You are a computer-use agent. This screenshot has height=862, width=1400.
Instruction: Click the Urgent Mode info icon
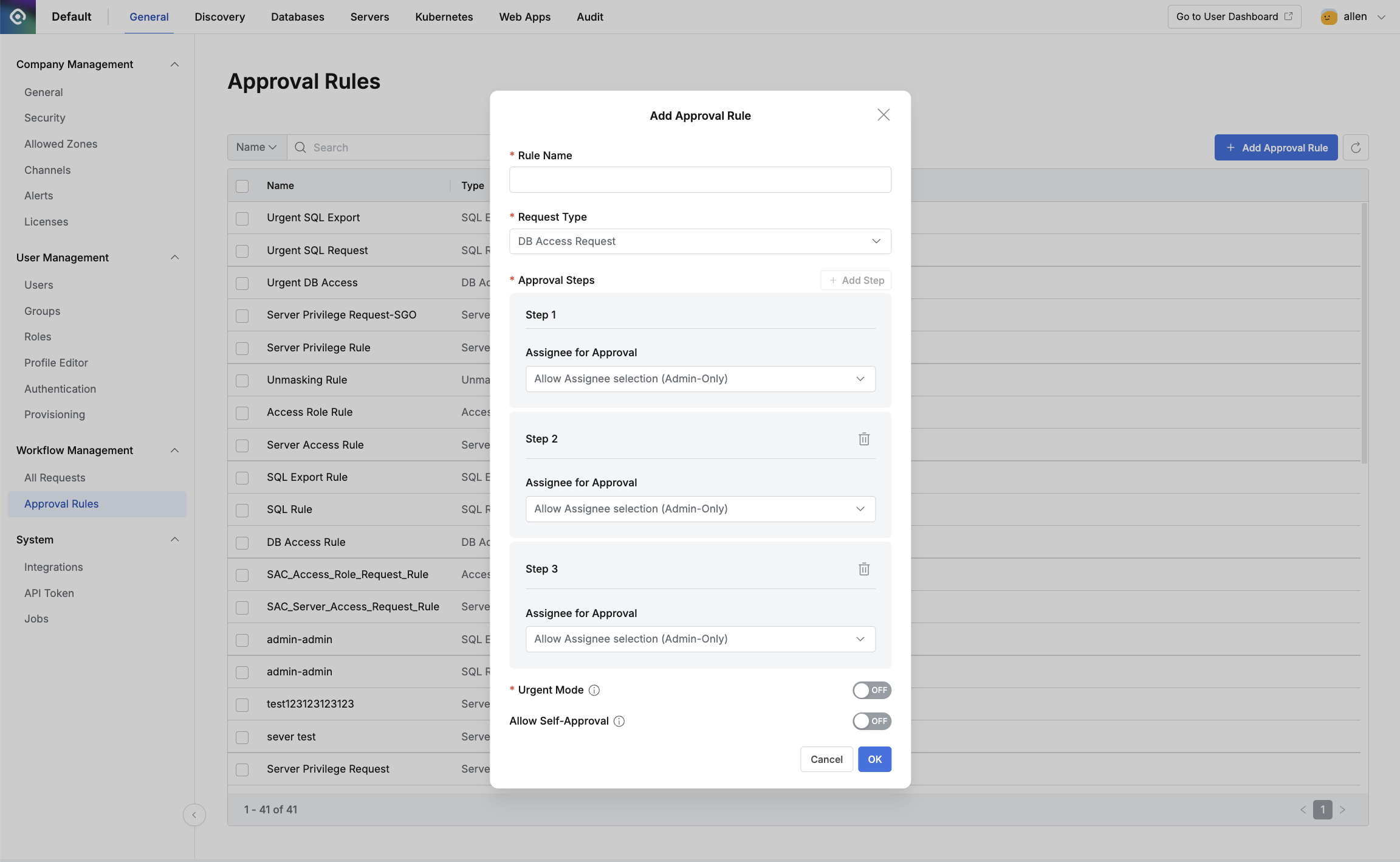tap(594, 690)
